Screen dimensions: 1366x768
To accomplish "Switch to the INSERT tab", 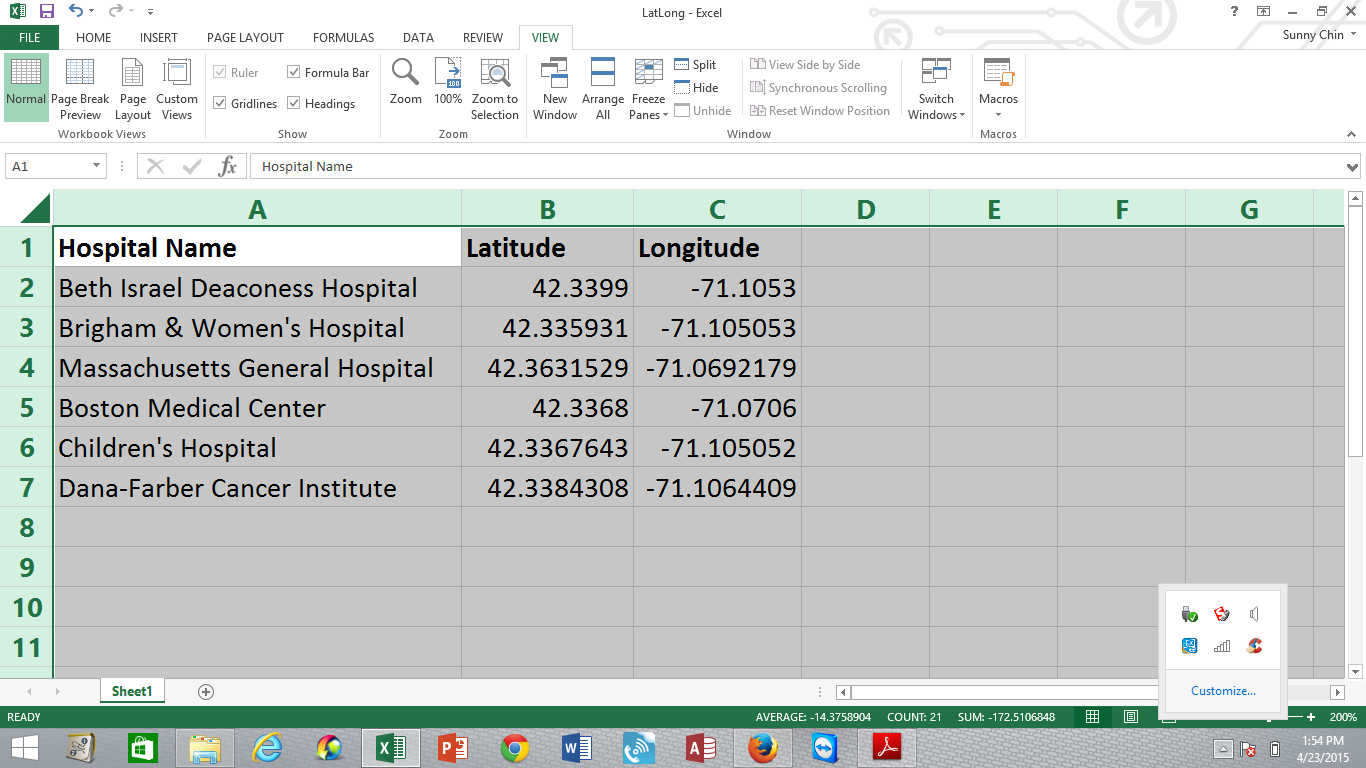I will (159, 38).
